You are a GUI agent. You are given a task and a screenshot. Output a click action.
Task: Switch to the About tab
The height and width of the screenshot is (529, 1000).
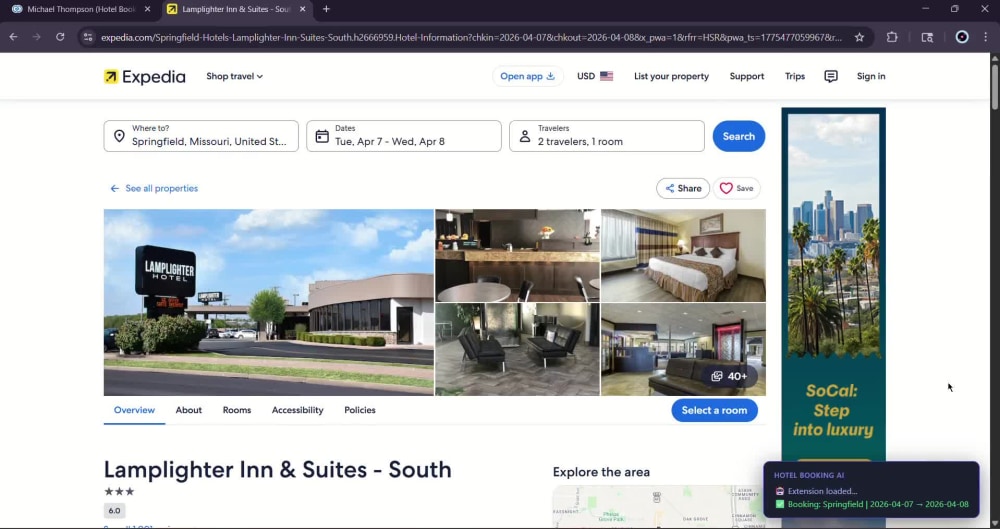click(189, 410)
